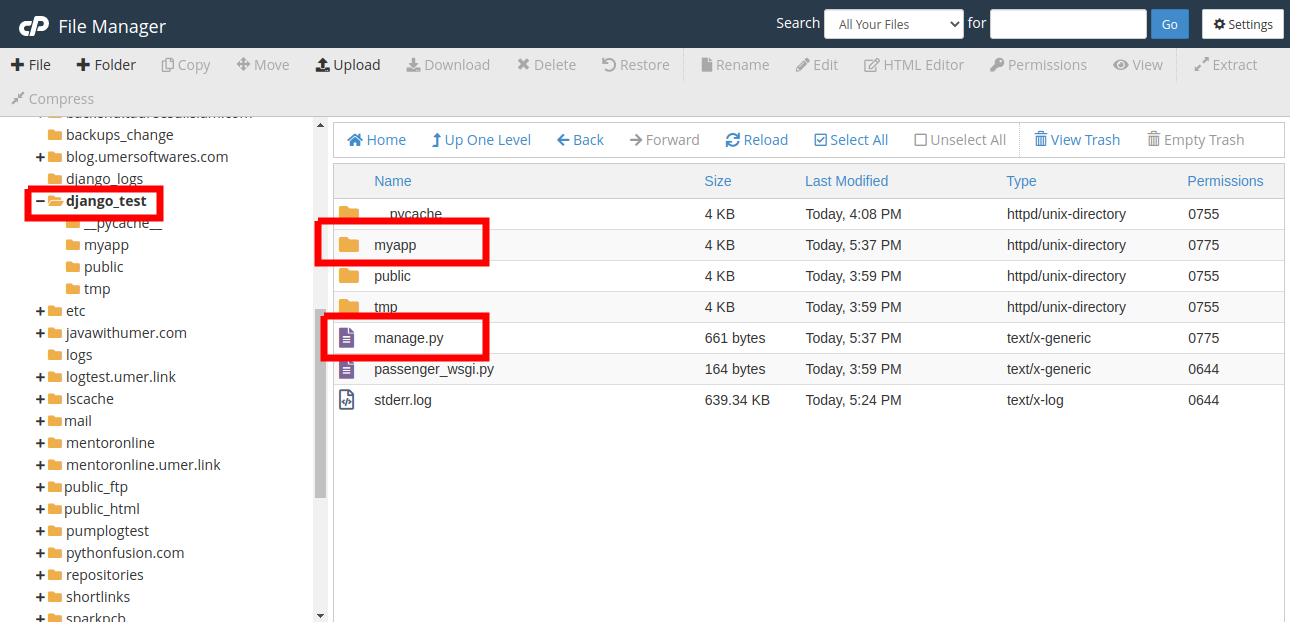1290x622 pixels.
Task: Open the All Your Files search dropdown
Action: [x=893, y=23]
